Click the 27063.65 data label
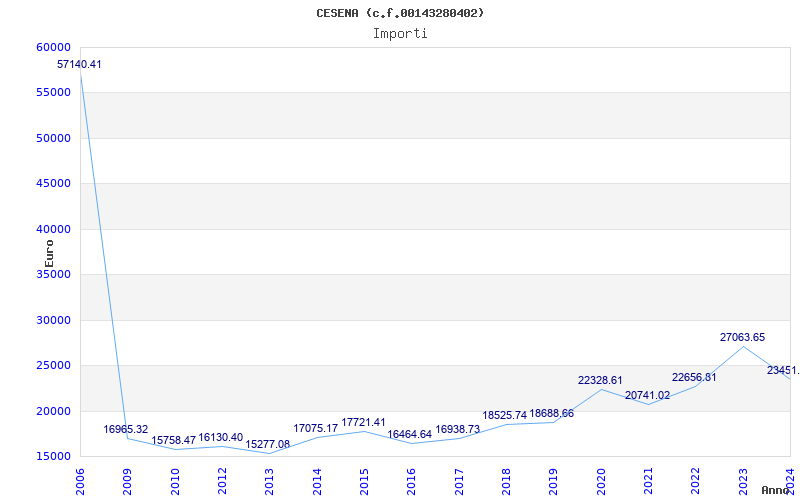 pyautogui.click(x=742, y=337)
